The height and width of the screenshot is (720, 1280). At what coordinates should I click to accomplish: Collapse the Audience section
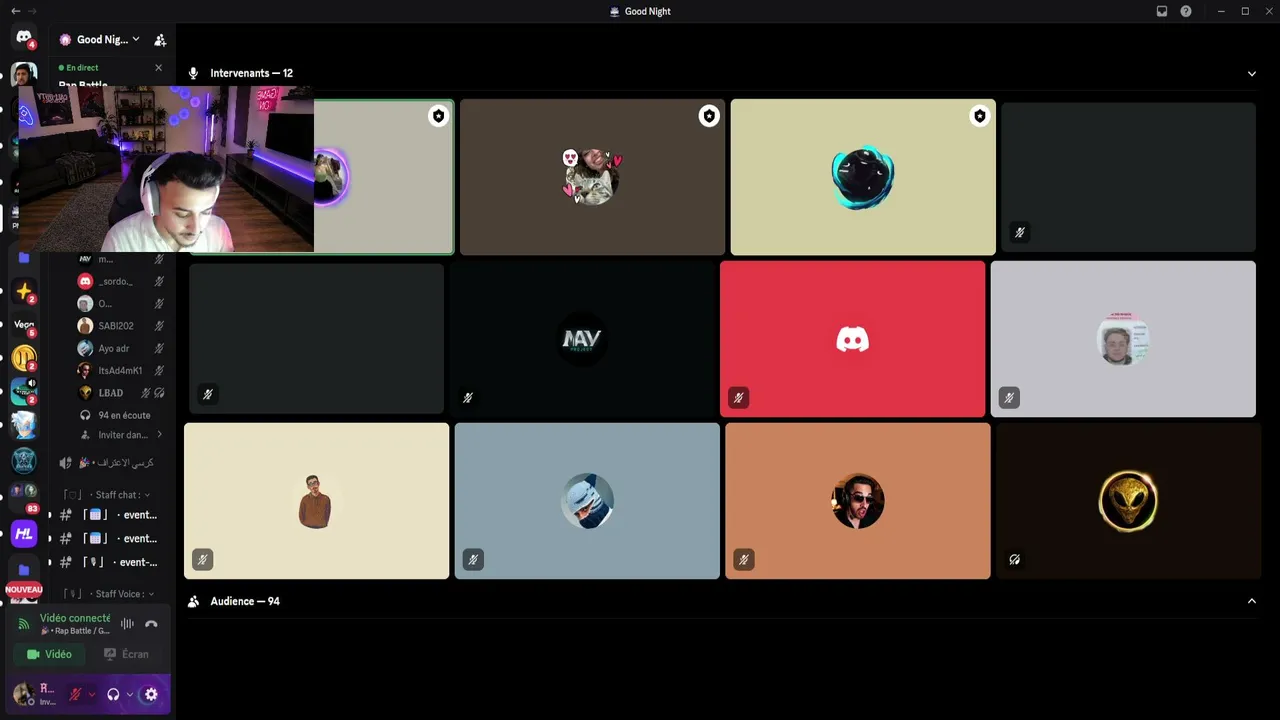pyautogui.click(x=1251, y=601)
